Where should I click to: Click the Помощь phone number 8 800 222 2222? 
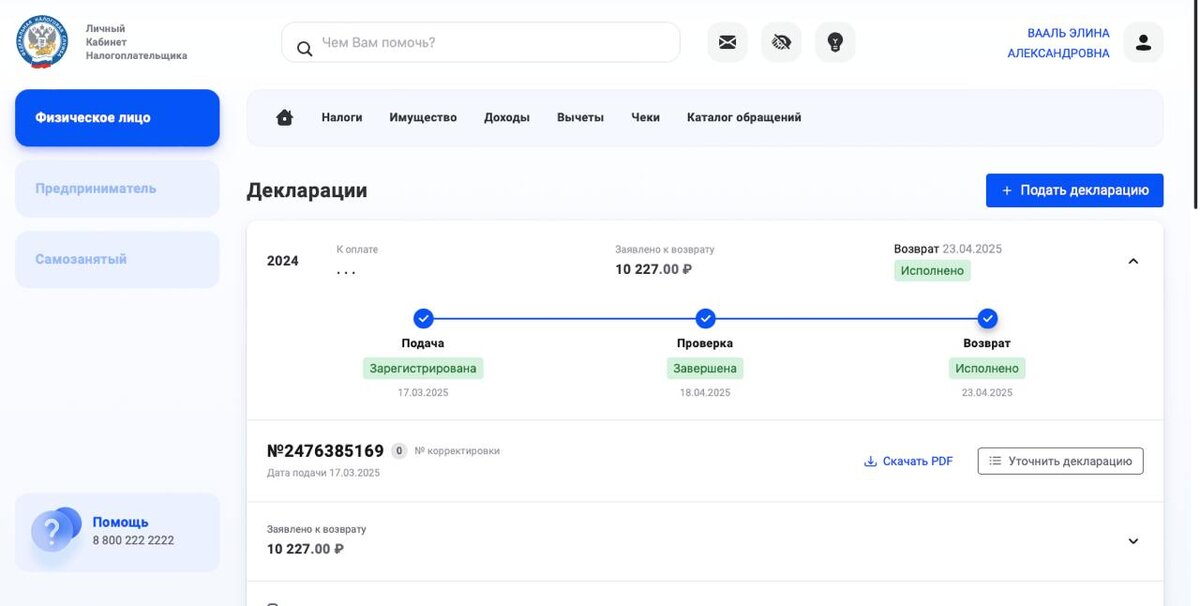coord(133,540)
